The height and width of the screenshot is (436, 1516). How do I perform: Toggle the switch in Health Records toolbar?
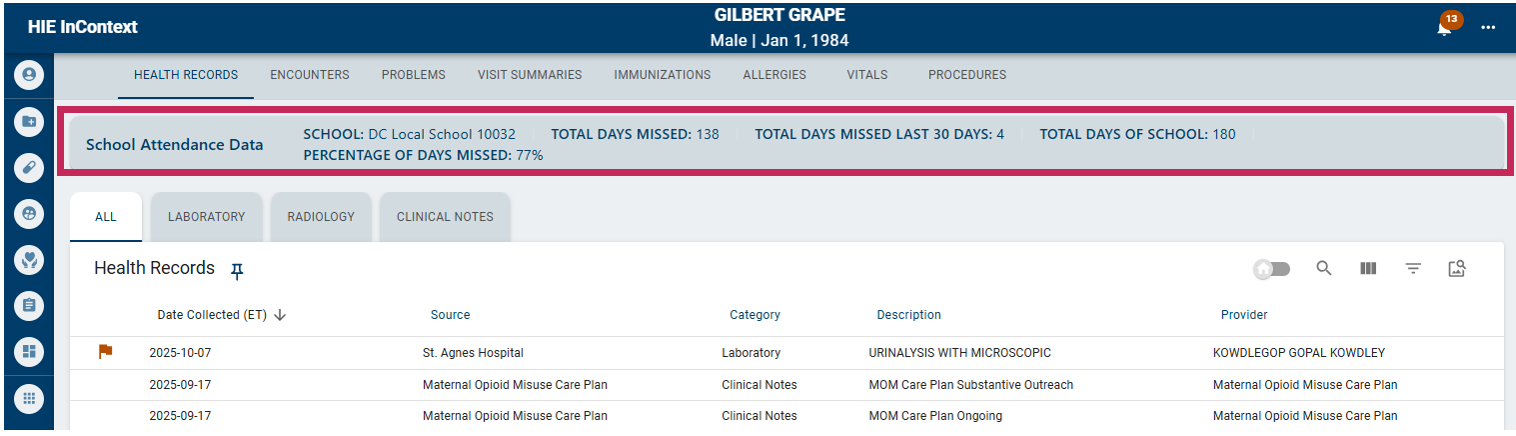click(1272, 269)
